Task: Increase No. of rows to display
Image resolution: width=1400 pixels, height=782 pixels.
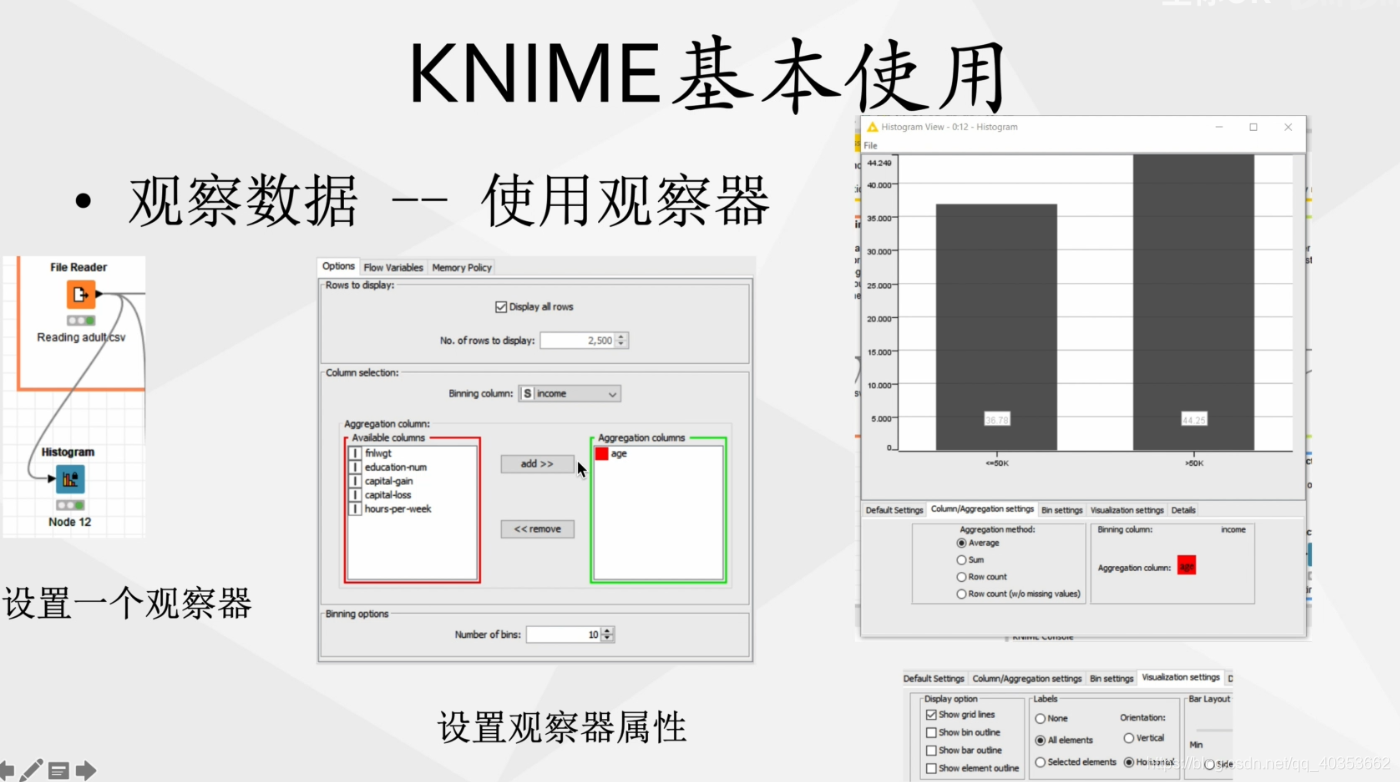Action: (x=622, y=336)
